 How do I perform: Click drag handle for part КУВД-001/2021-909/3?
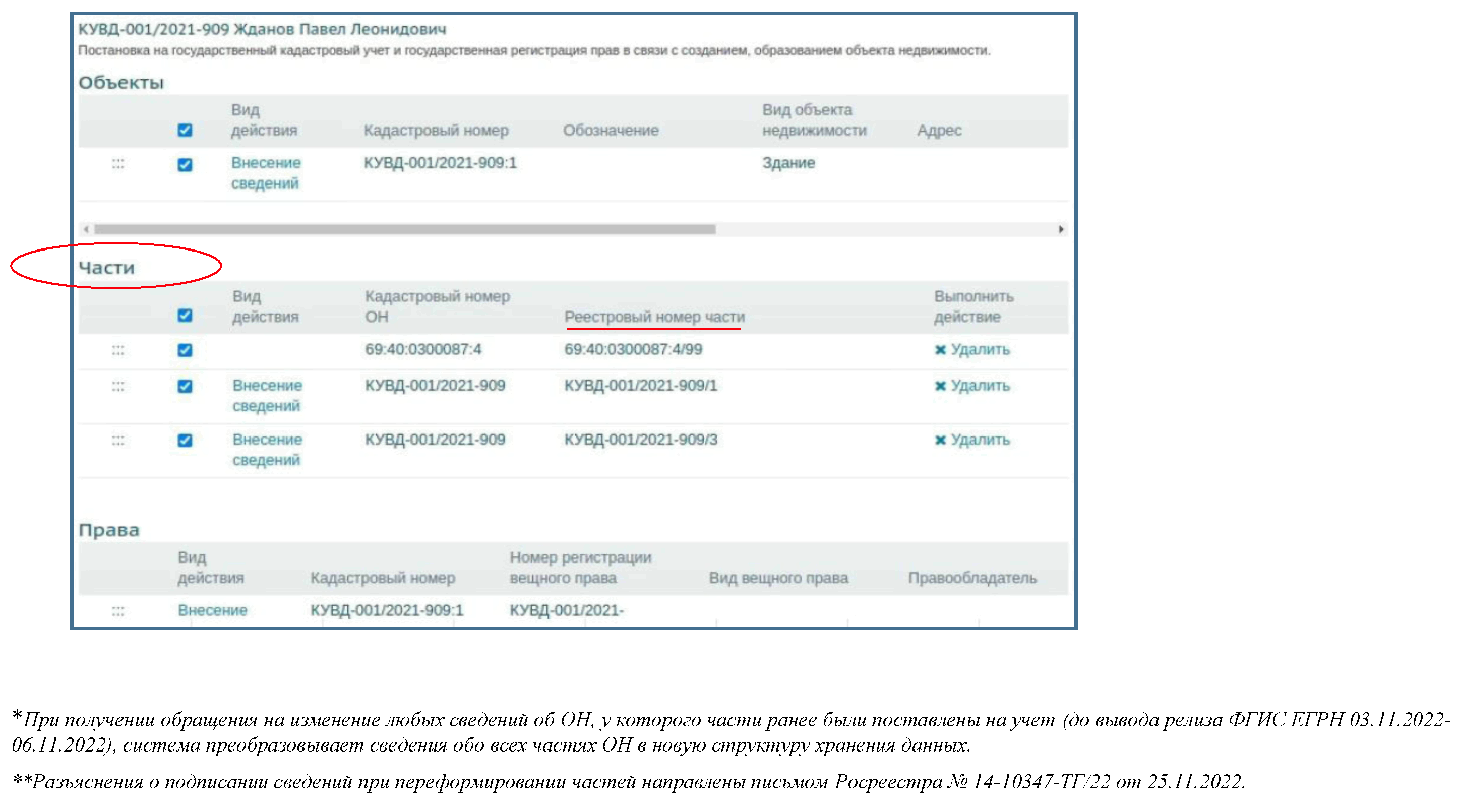tap(118, 440)
